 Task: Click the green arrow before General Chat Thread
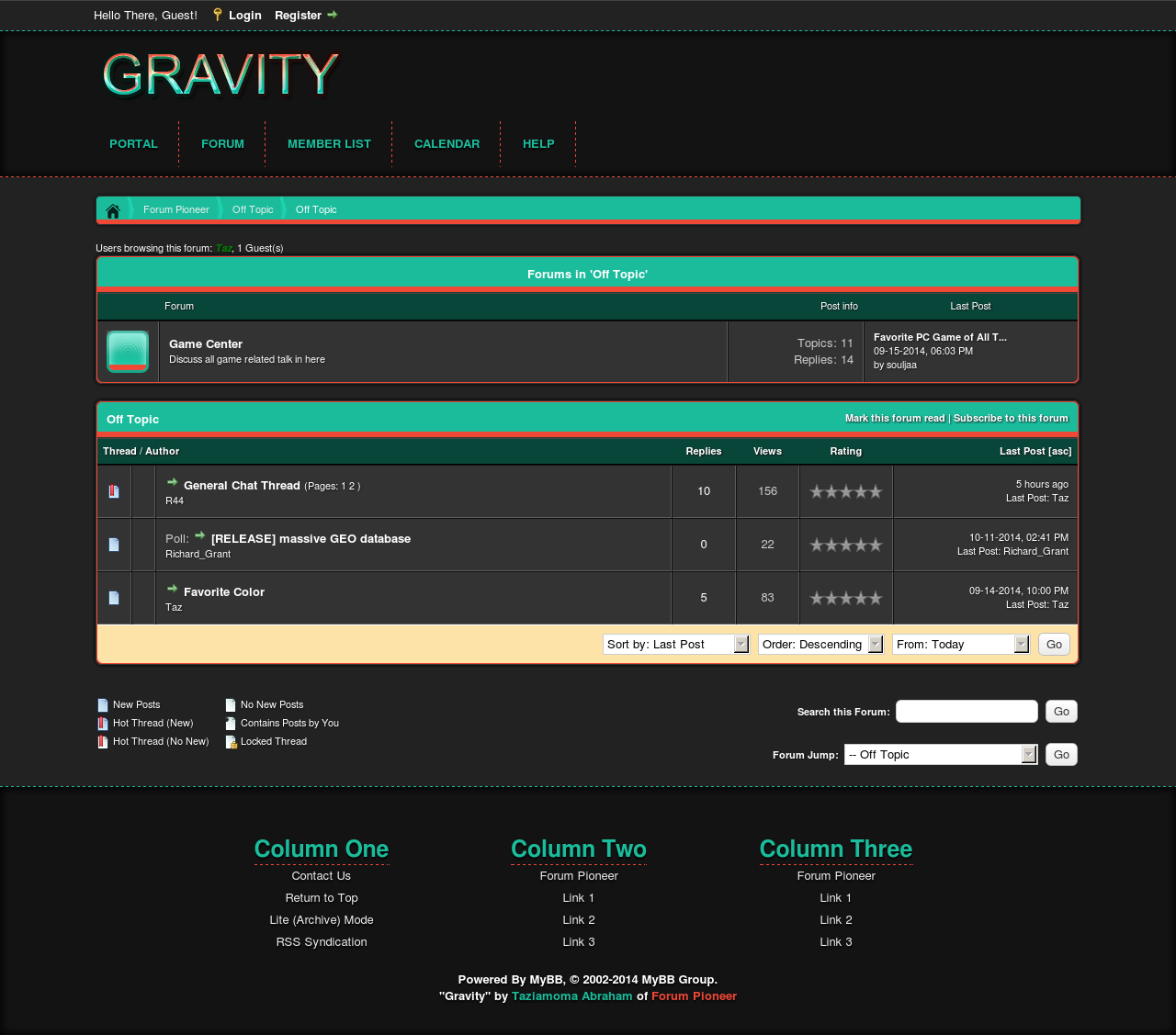[172, 482]
